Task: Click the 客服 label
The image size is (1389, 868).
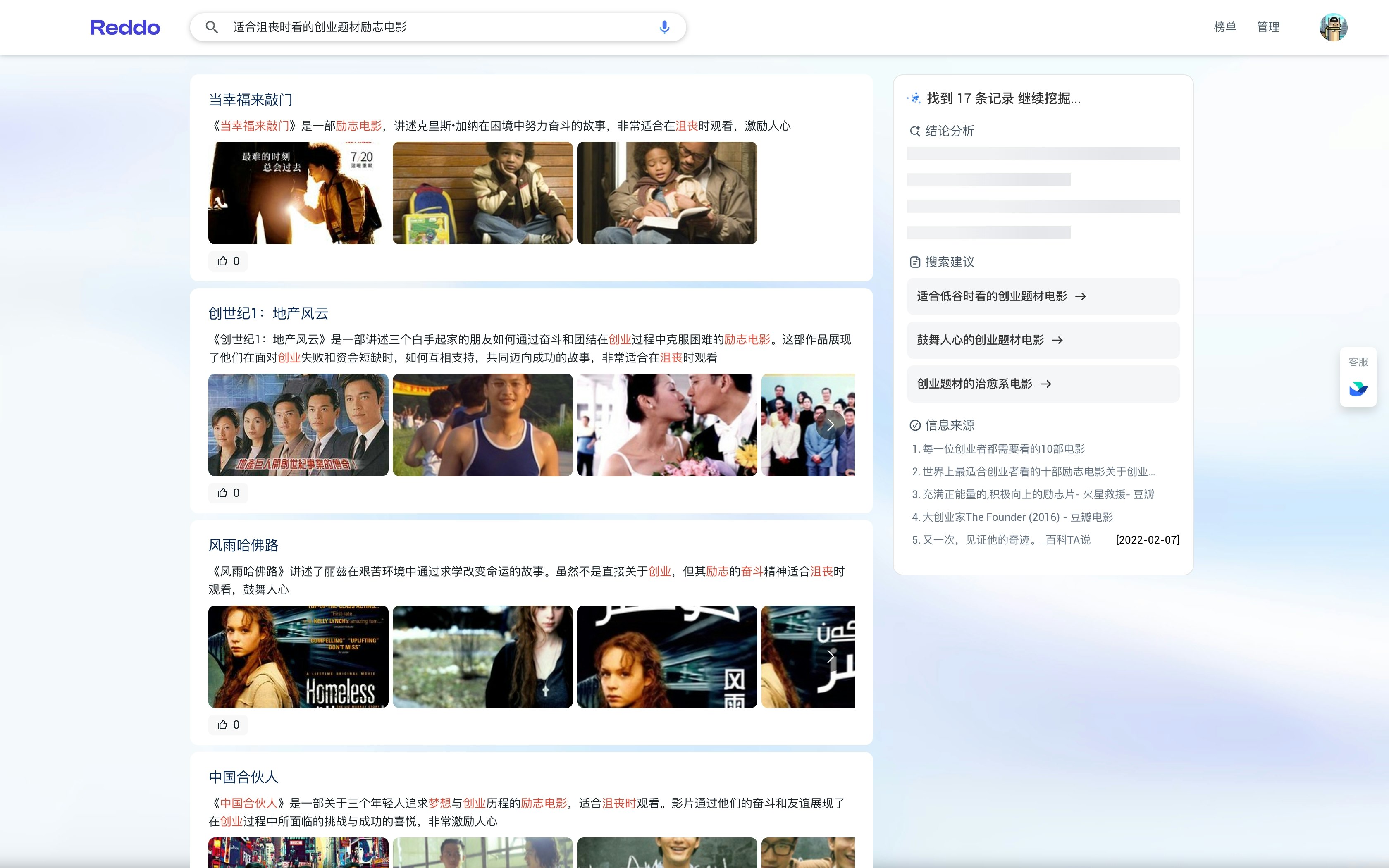Action: point(1358,362)
